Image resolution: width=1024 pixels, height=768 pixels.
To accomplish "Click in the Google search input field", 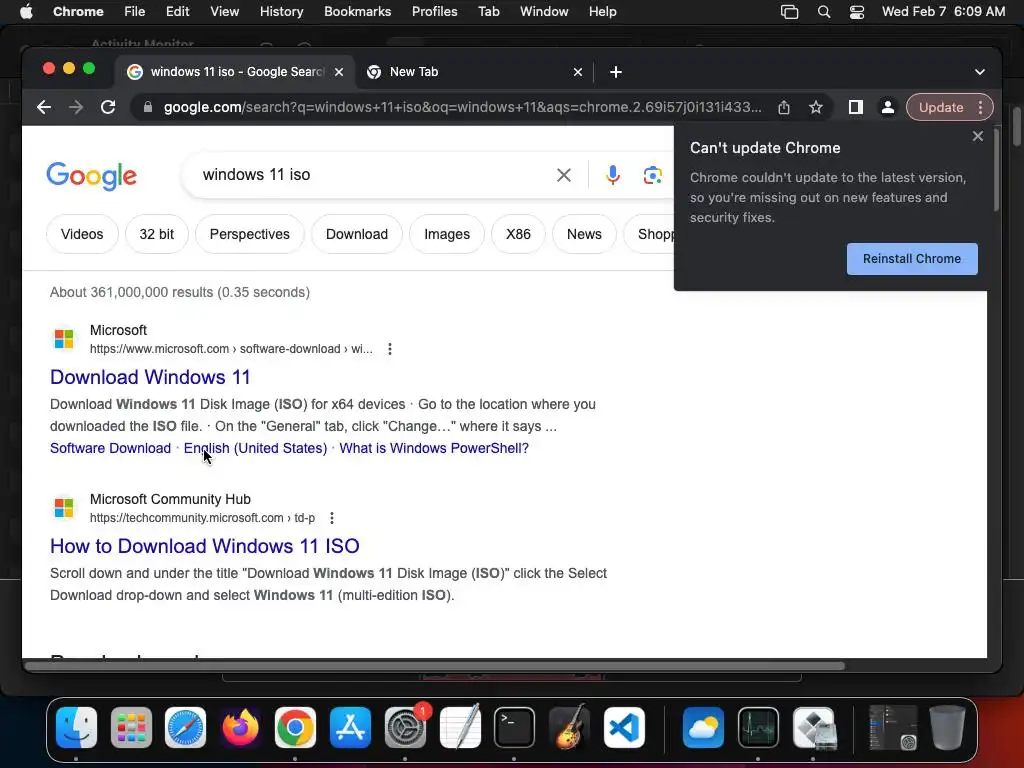I will pos(372,175).
